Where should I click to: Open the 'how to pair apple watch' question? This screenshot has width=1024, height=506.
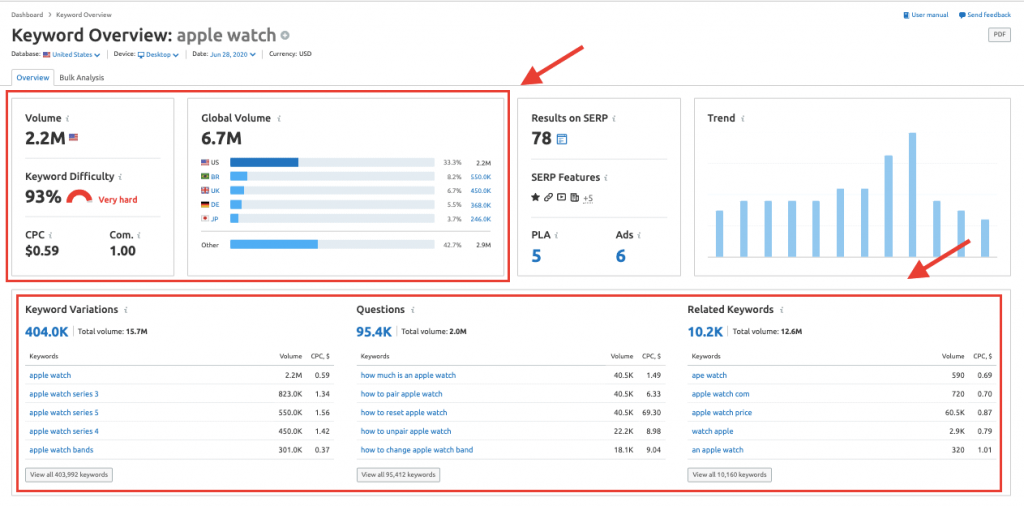401,394
